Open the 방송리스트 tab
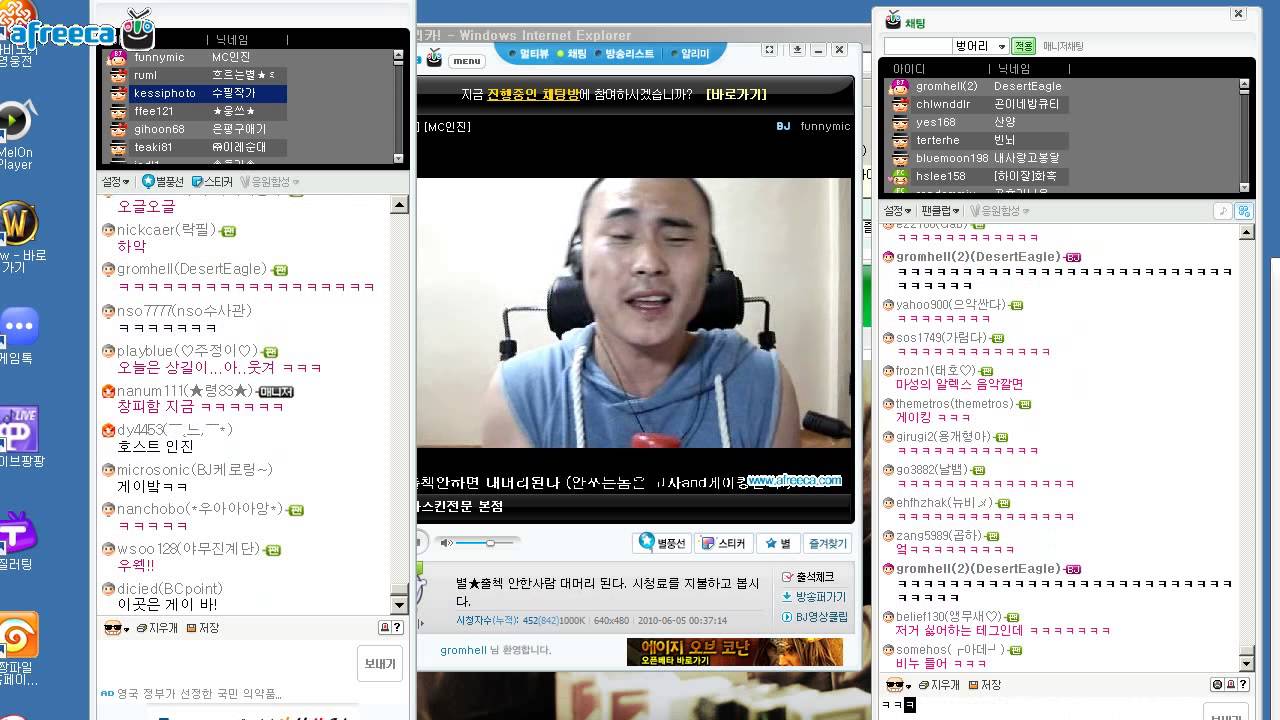Viewport: 1280px width, 720px height. click(625, 54)
